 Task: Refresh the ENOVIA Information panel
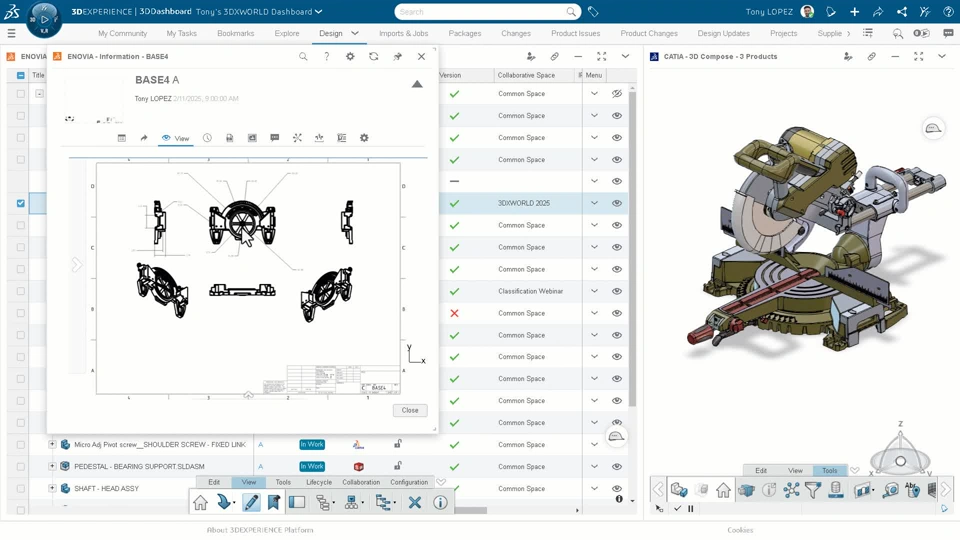point(373,56)
